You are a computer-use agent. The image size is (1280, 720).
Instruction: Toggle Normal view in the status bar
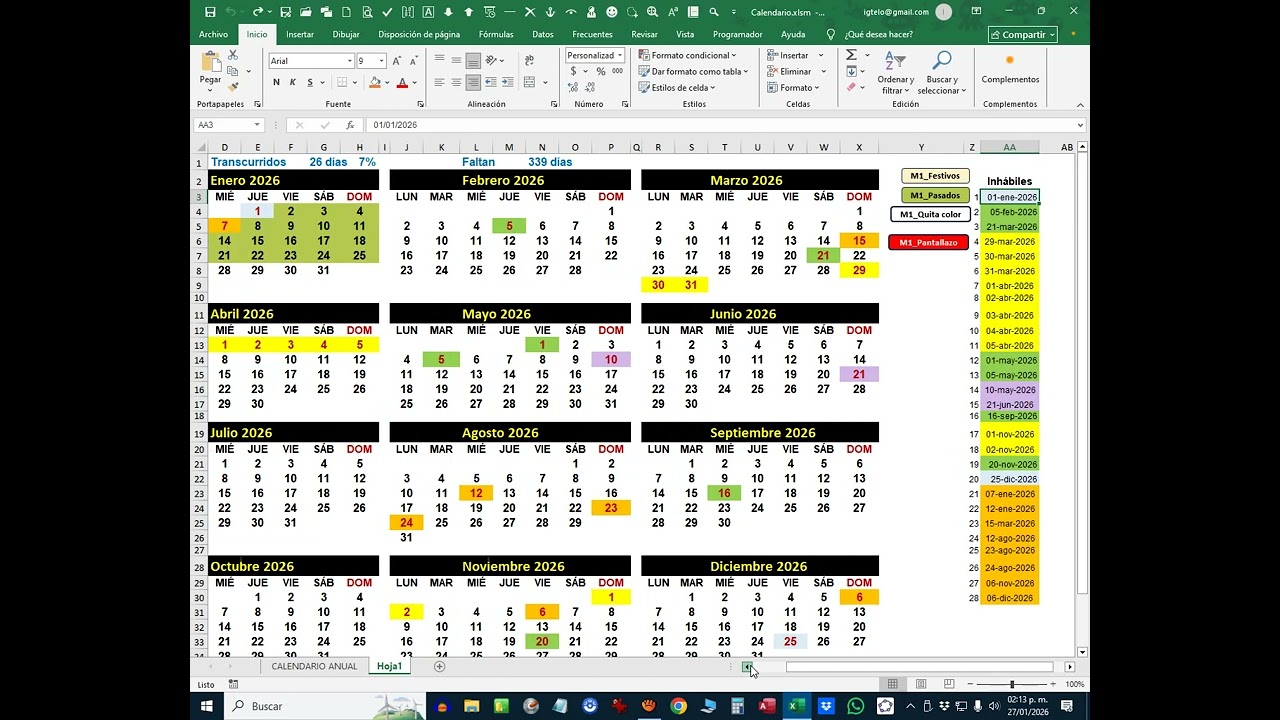(892, 684)
